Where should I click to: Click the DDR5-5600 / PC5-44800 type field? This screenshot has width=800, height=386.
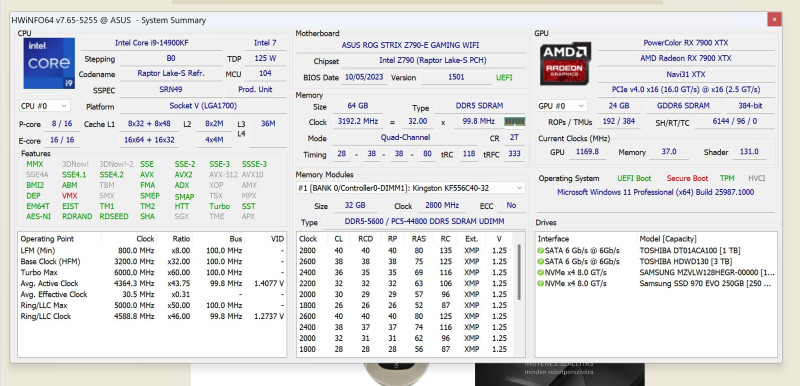pos(423,222)
